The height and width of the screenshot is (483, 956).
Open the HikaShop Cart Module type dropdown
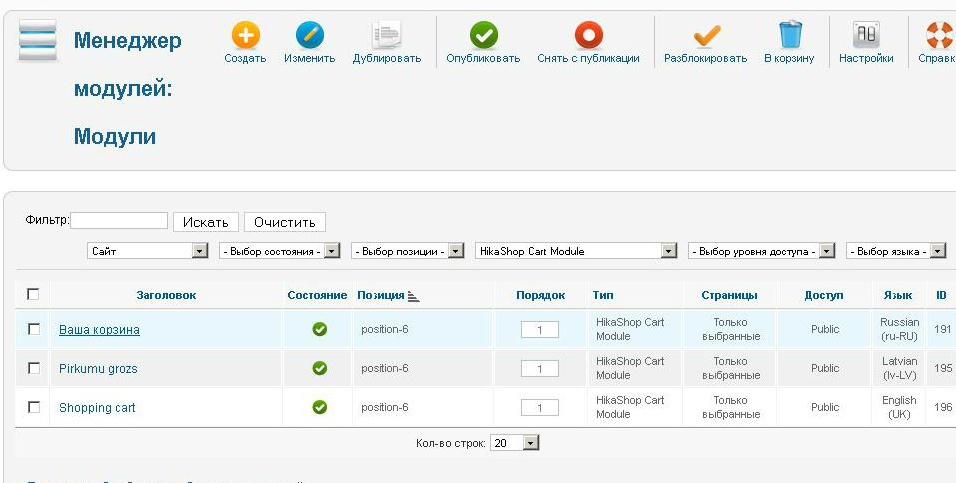pyautogui.click(x=576, y=251)
